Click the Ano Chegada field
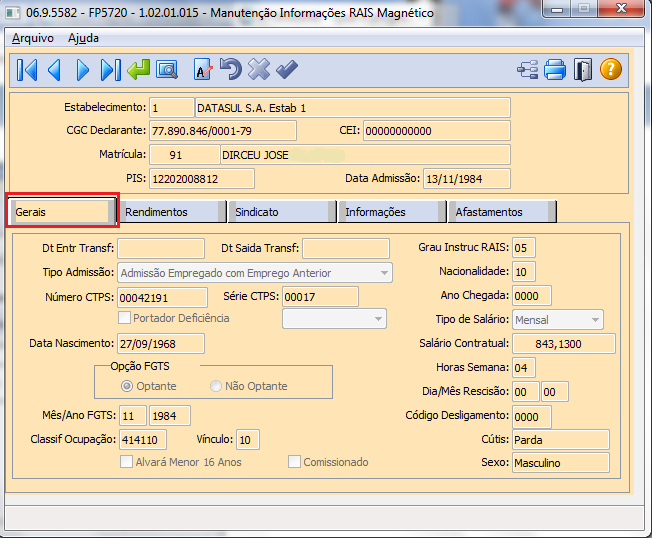Screen dimensions: 652x538 pyautogui.click(x=532, y=296)
